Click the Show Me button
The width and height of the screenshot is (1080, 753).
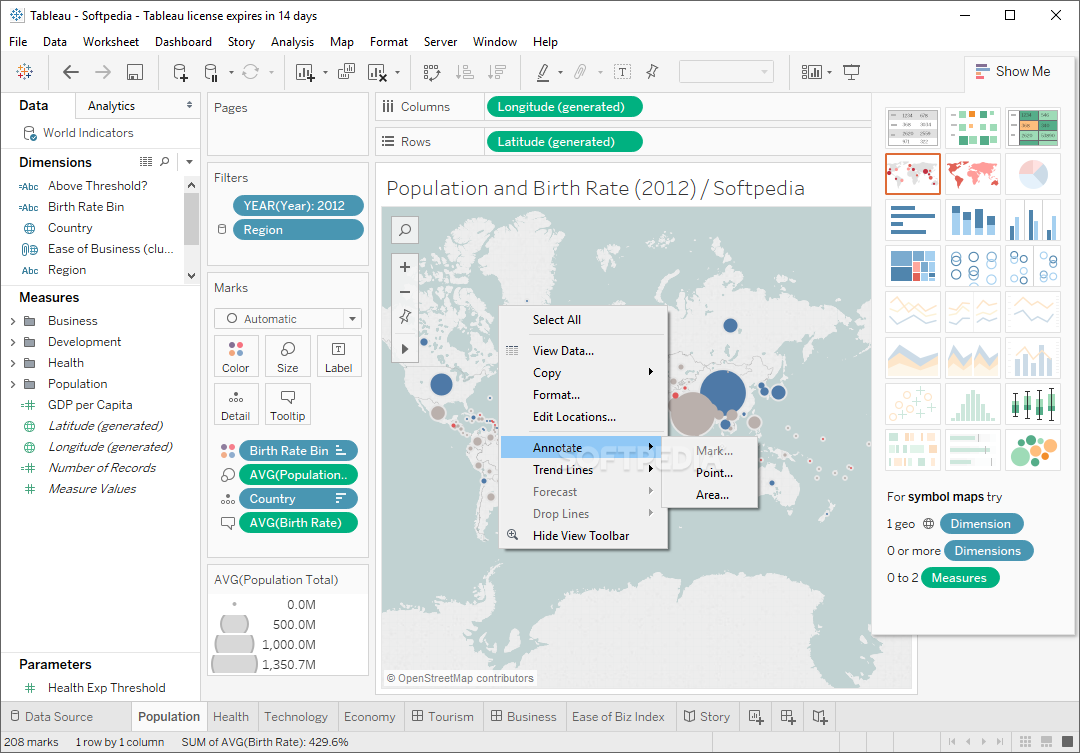coord(1013,72)
